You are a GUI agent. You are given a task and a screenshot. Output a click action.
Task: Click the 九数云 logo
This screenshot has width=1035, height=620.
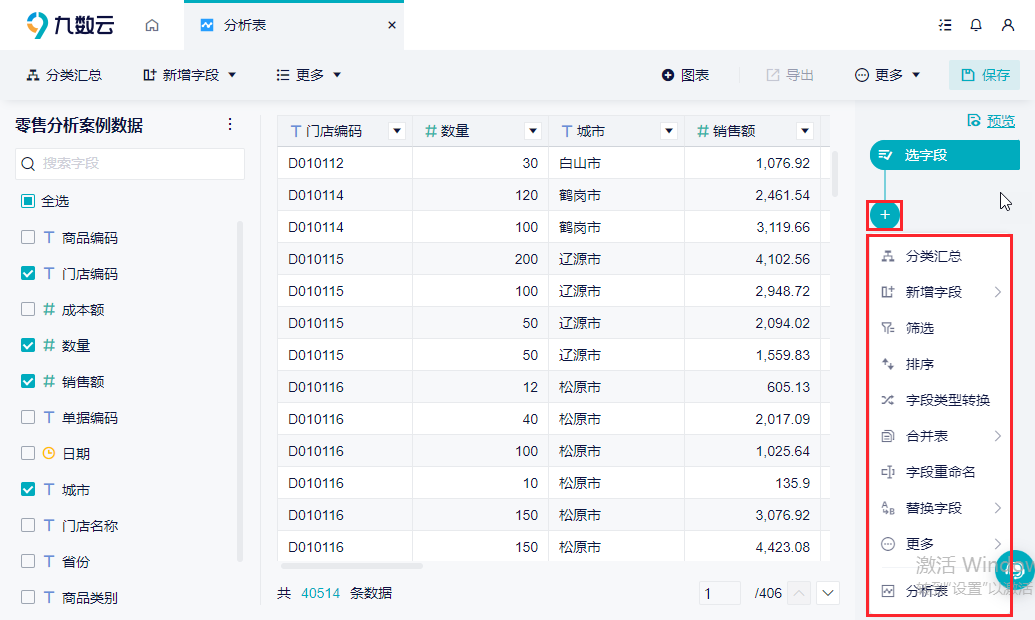point(70,25)
